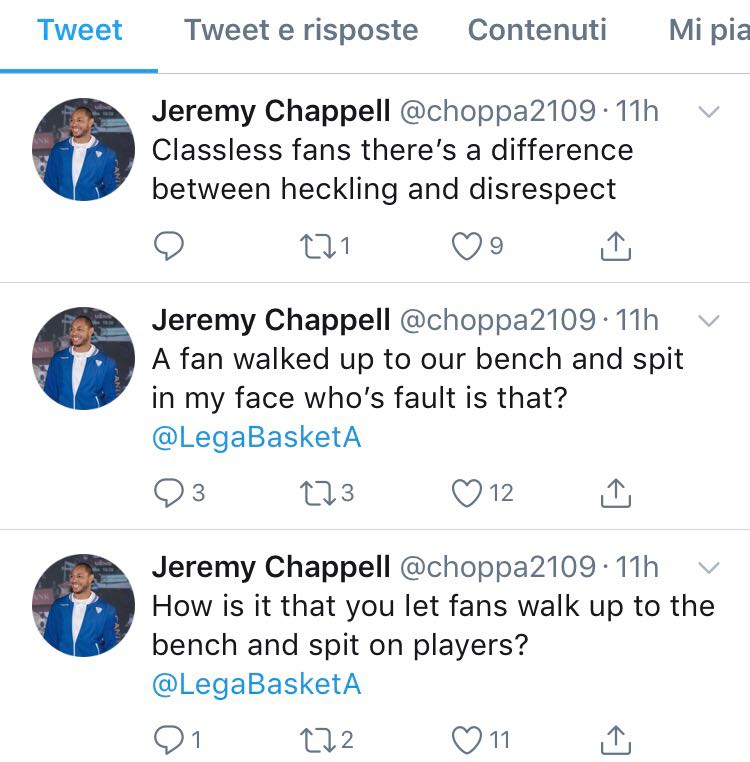Like the "spit in my face" tweet
This screenshot has height=762, width=750.
[x=466, y=493]
